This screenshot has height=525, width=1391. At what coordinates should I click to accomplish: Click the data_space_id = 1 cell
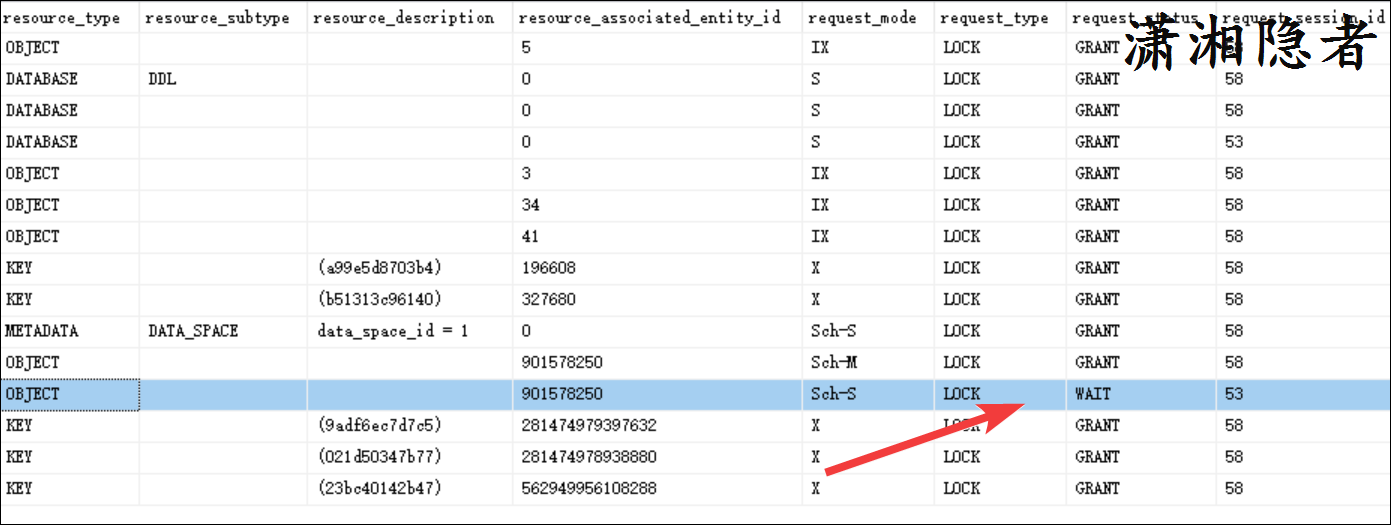pyautogui.click(x=393, y=331)
